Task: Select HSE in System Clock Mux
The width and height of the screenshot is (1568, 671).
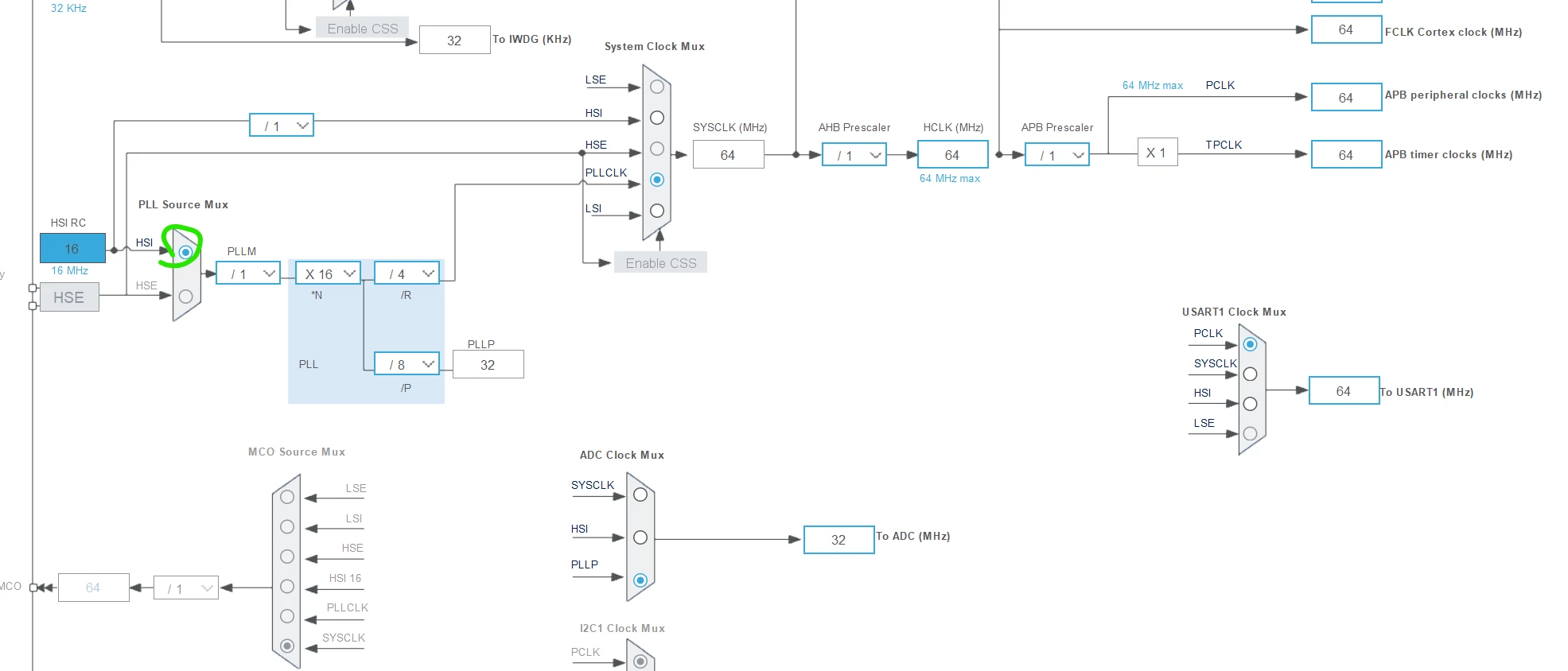Action: coord(657,149)
